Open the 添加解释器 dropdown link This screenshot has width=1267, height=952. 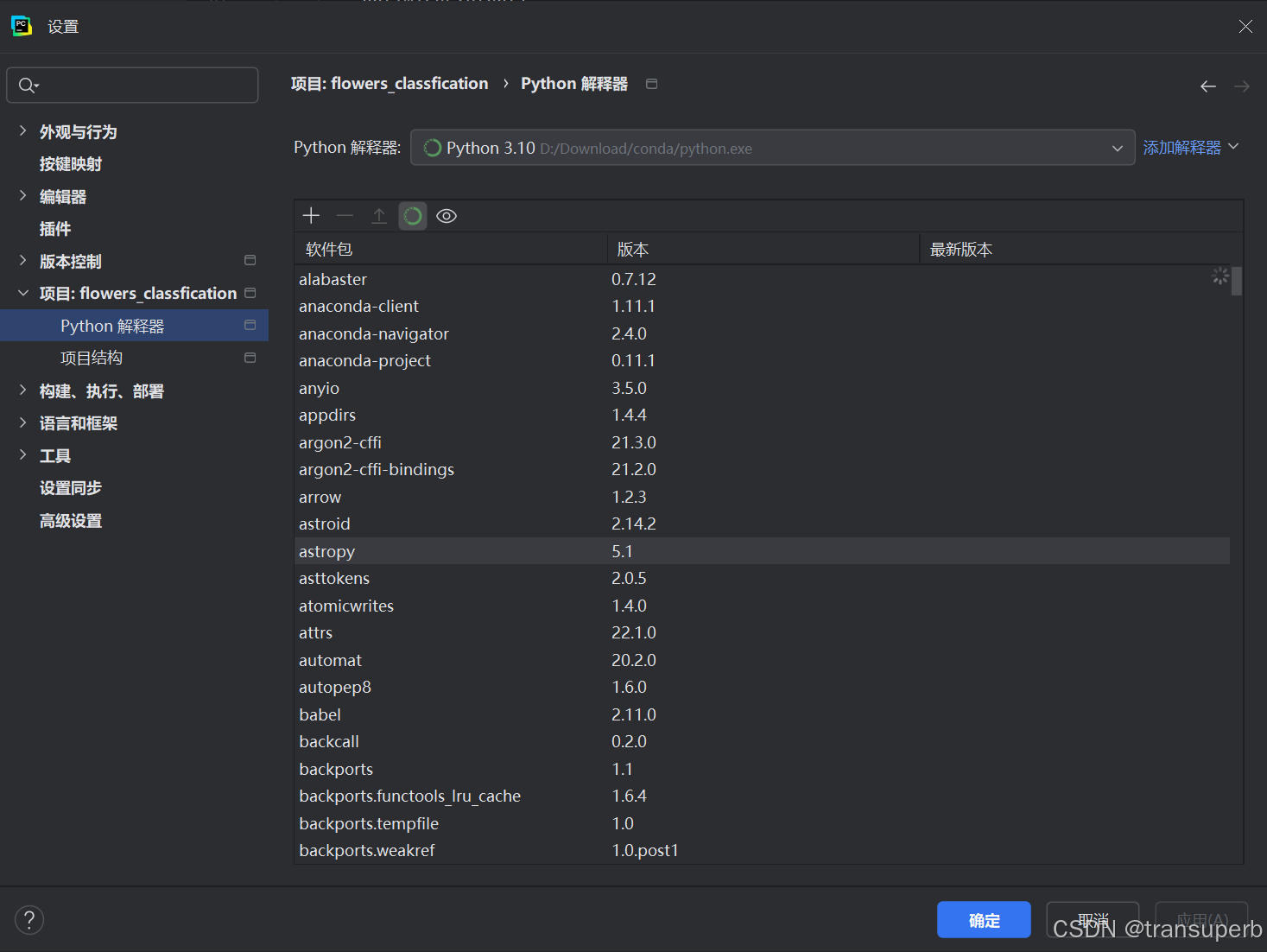pyautogui.click(x=1191, y=148)
